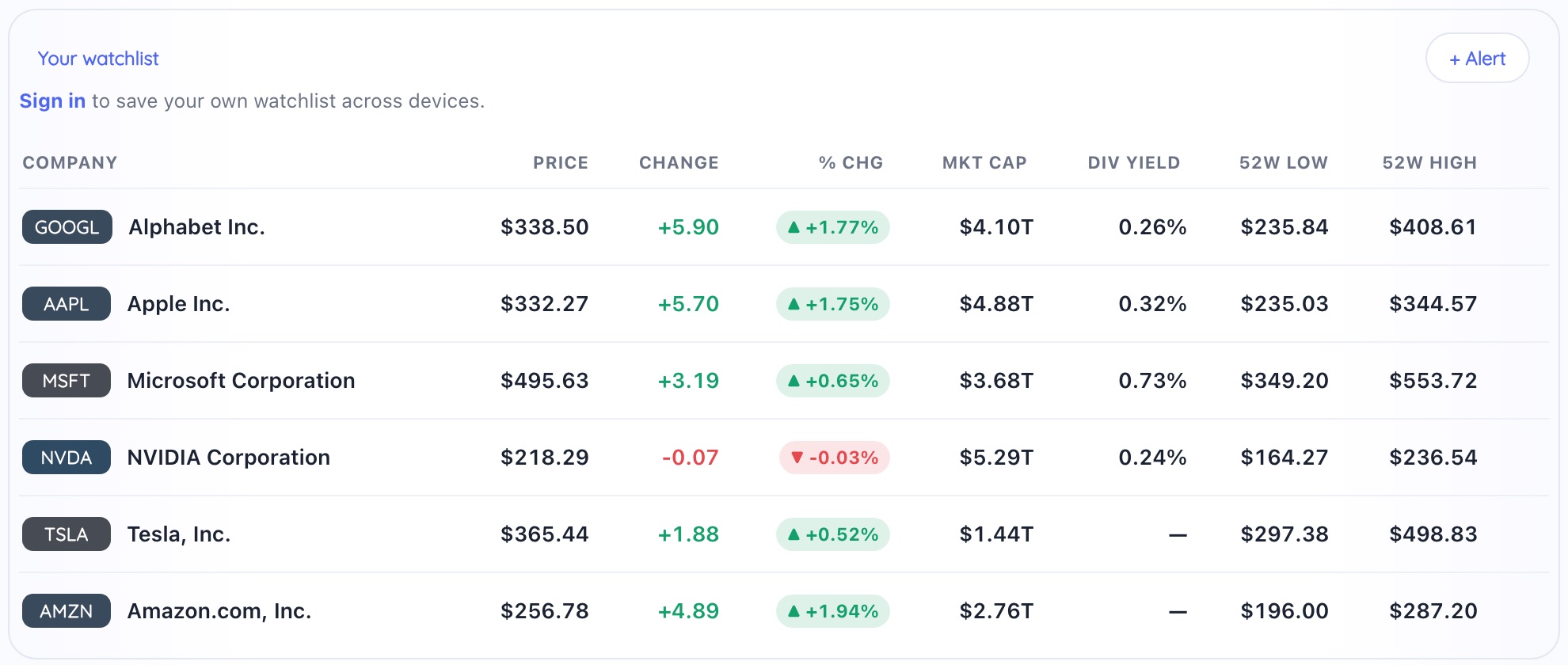Open the Your watchlist heading link
This screenshot has width=1568, height=665.
98,59
